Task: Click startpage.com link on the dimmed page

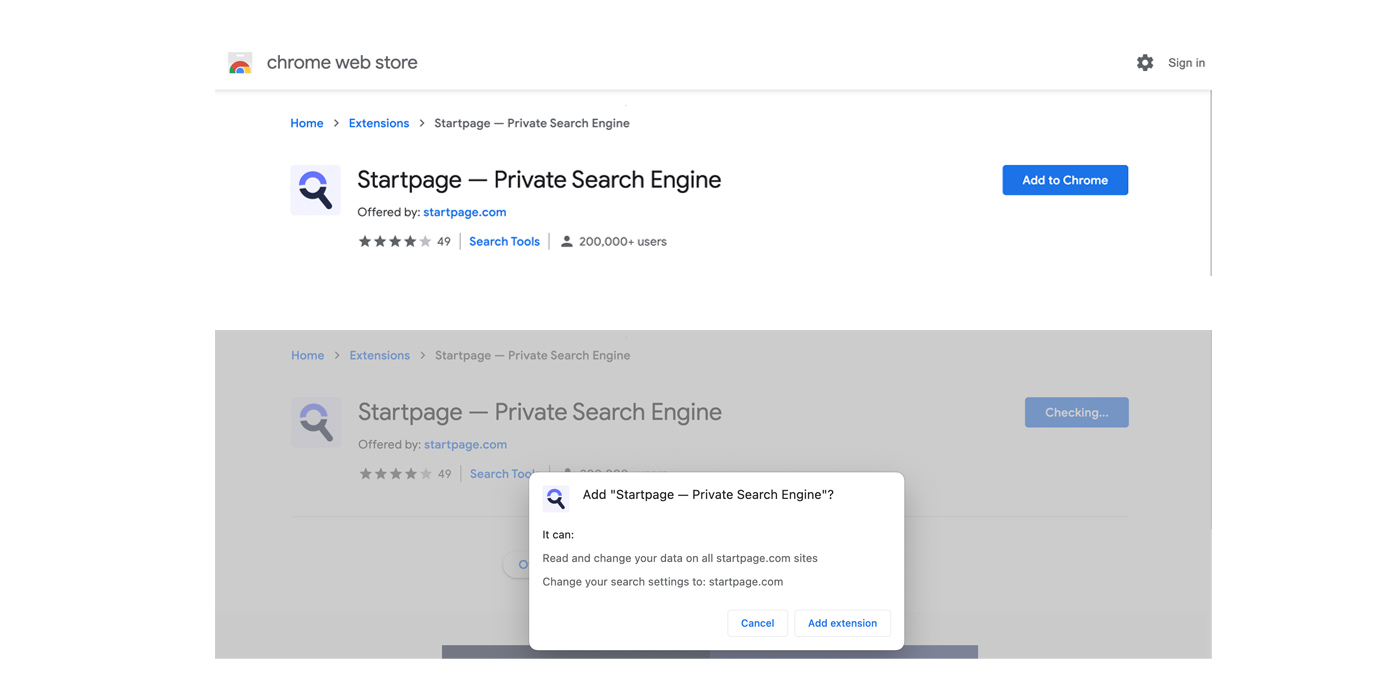Action: click(465, 444)
